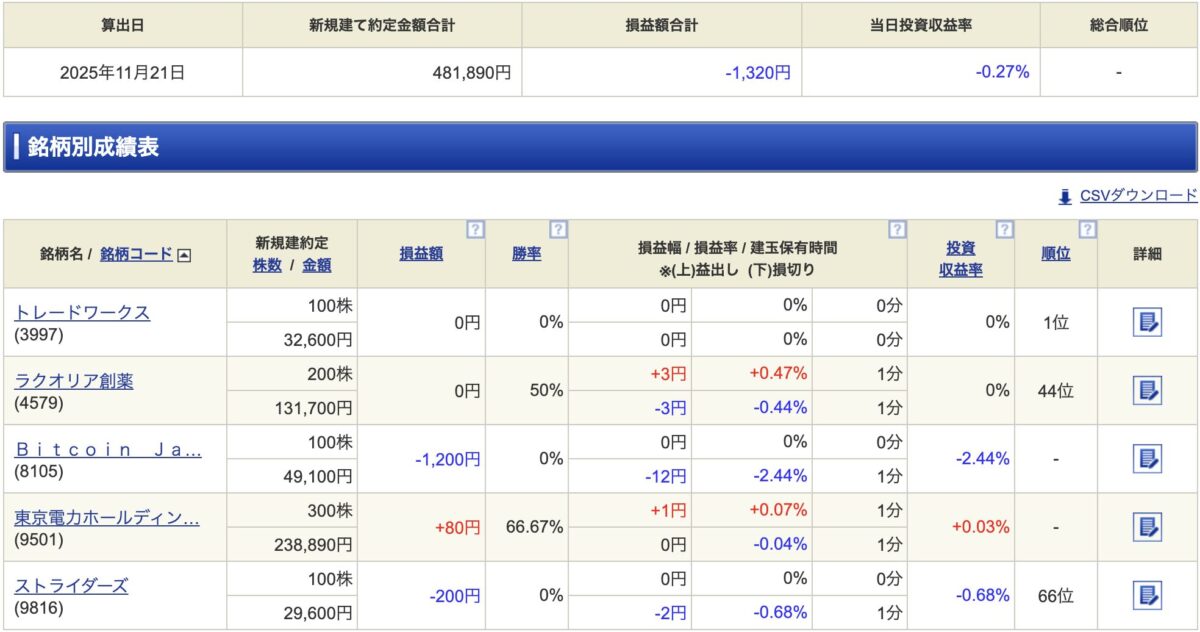This screenshot has width=1200, height=632.
Task: Download the table via CSVダウンロード link
Action: coord(1137,196)
